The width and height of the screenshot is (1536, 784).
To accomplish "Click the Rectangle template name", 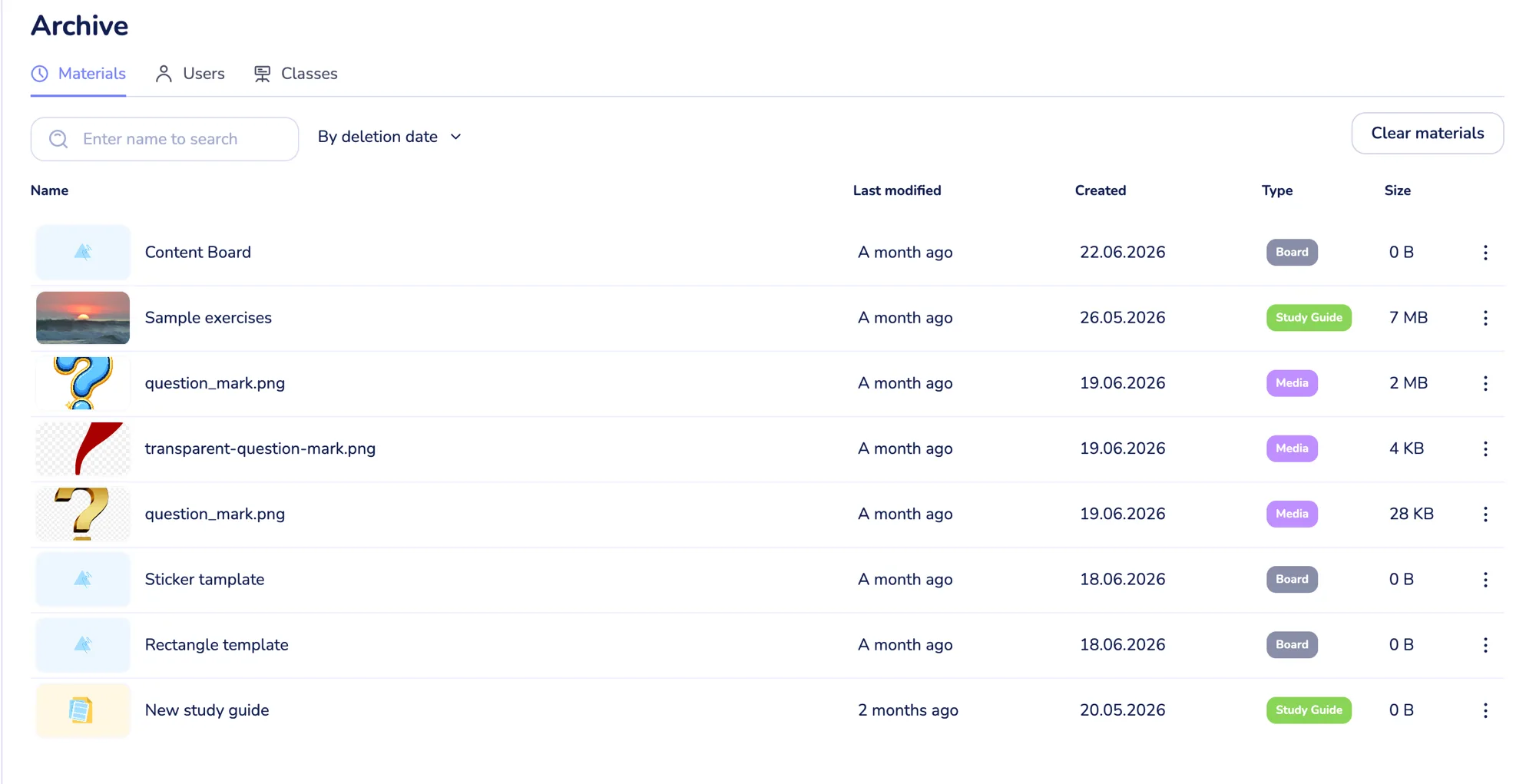I will pos(217,645).
